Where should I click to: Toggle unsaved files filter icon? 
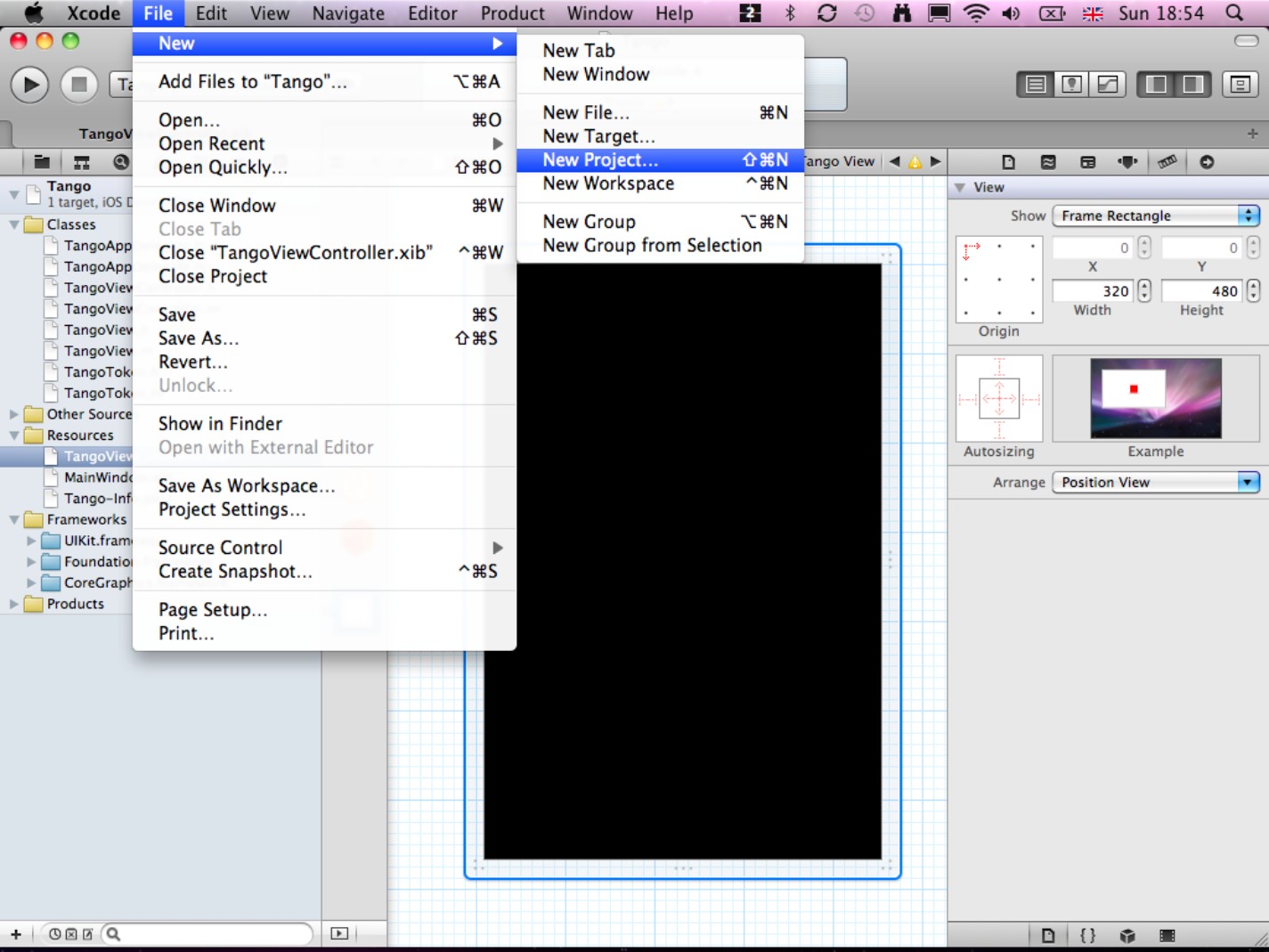click(87, 934)
